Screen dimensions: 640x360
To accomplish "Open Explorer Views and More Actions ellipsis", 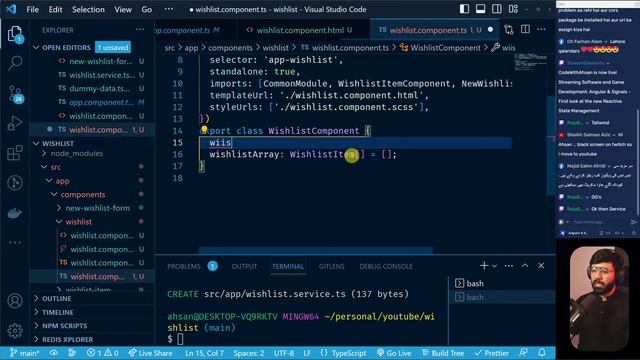I will [x=140, y=29].
